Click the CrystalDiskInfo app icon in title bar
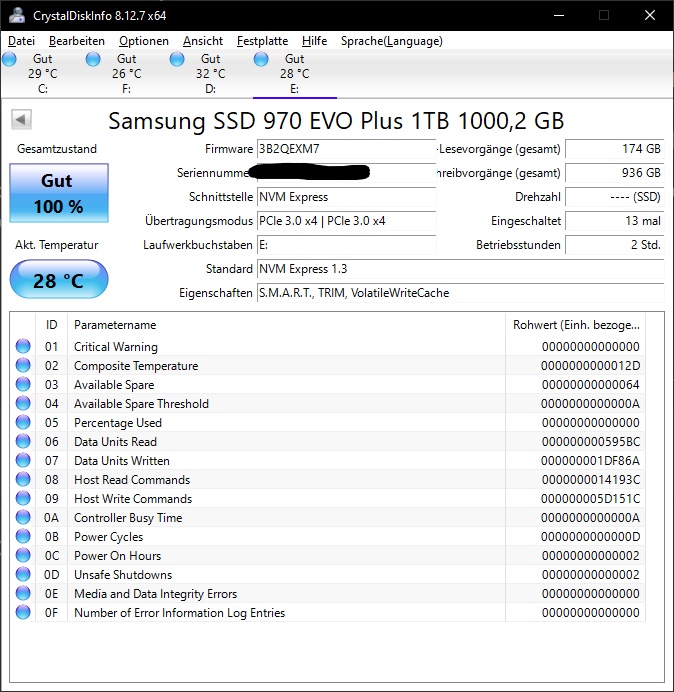 coord(17,15)
